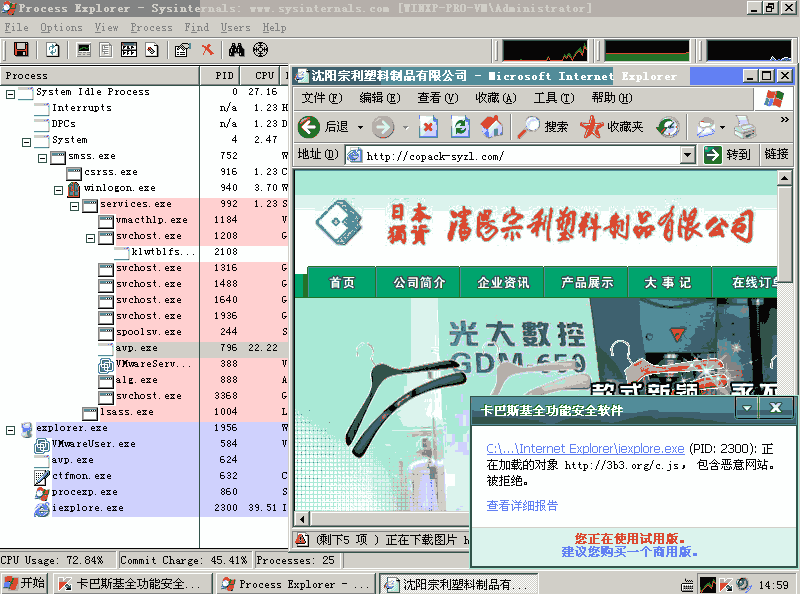Image resolution: width=800 pixels, height=594 pixels.
Task: Open the Users menu
Action: click(x=235, y=28)
